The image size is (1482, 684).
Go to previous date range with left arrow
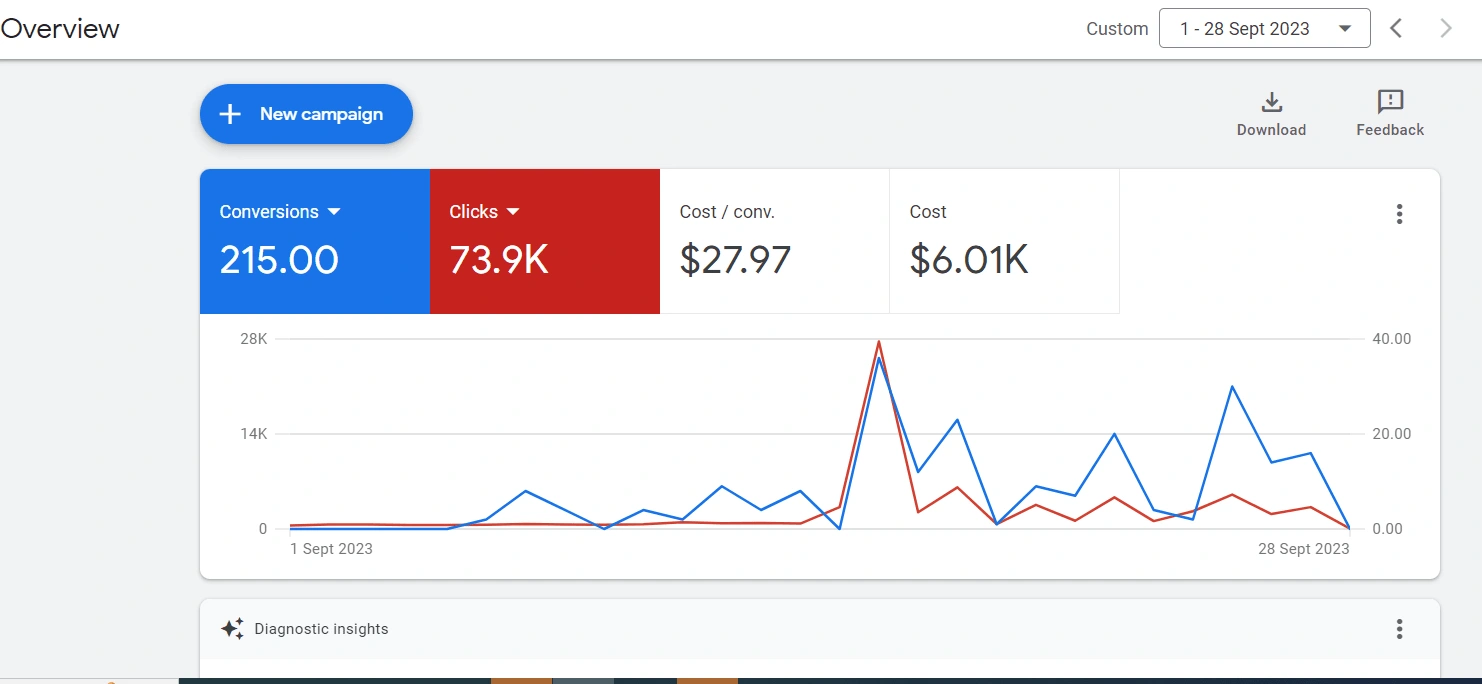[1396, 29]
